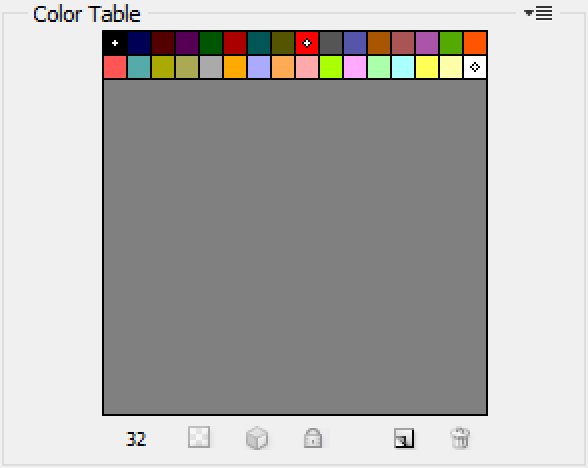
Task: Select the light gray swatch
Action: pyautogui.click(x=211, y=67)
